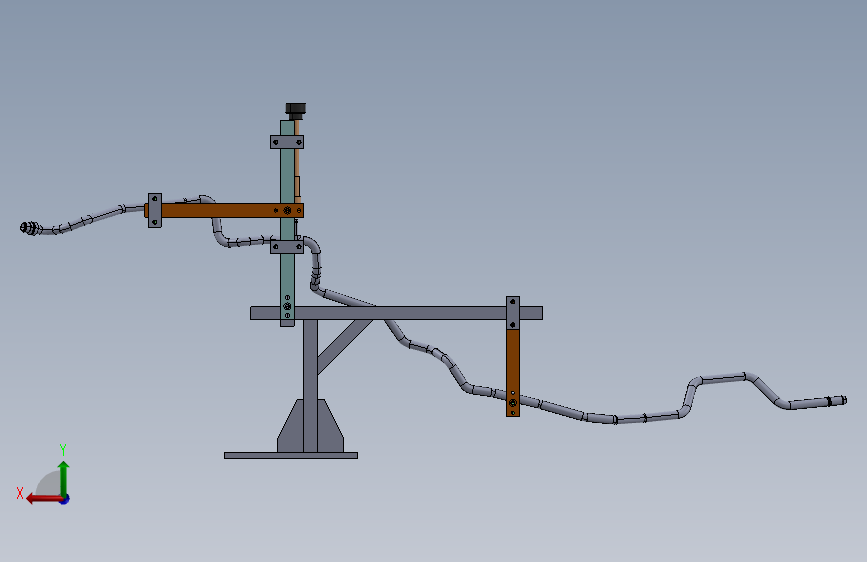Select the gray clamp at orange arm's left end
The height and width of the screenshot is (562, 867).
155,210
